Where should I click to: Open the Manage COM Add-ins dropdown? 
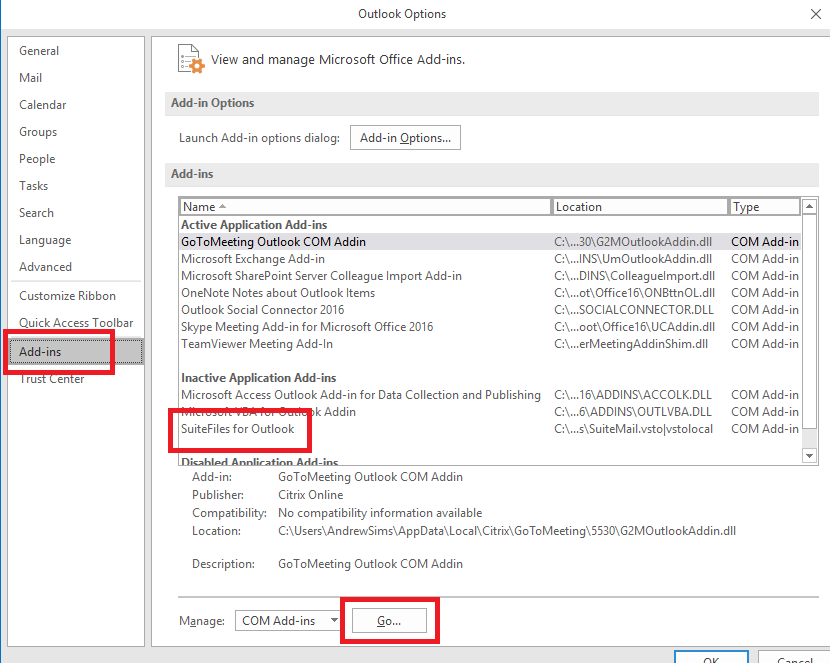pyautogui.click(x=287, y=620)
